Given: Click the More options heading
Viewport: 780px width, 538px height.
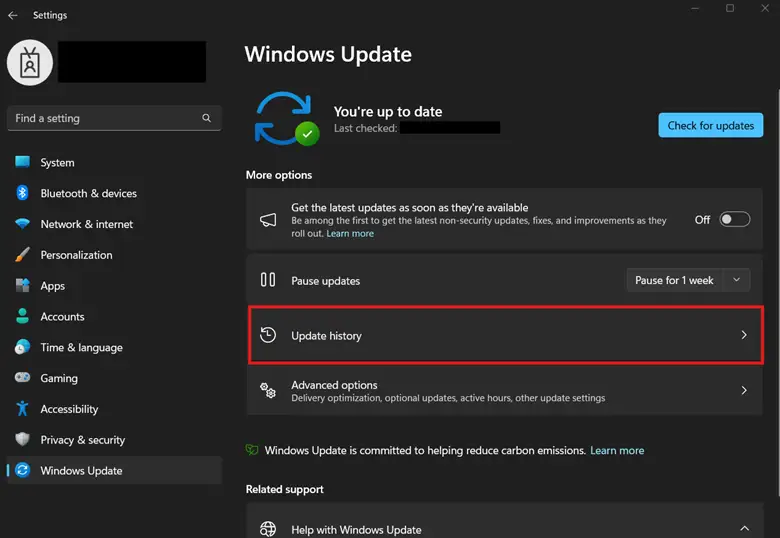Looking at the screenshot, I should [279, 175].
